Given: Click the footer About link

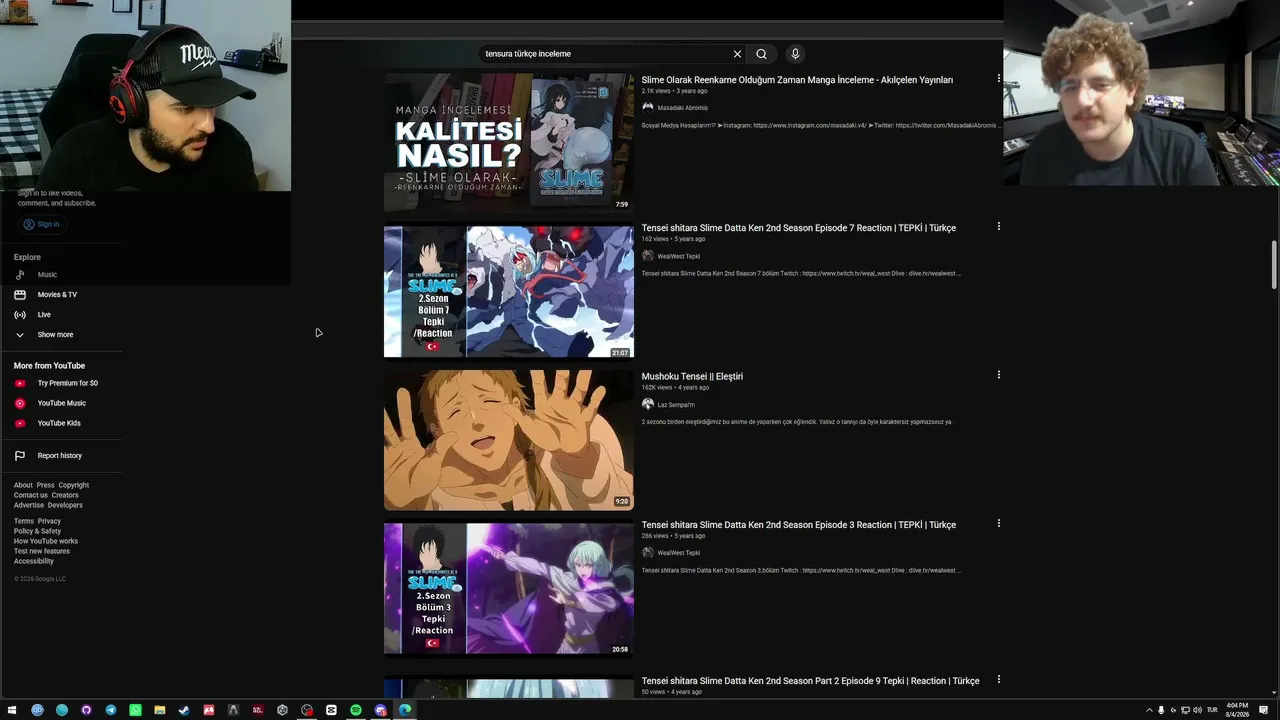Looking at the screenshot, I should pos(23,485).
